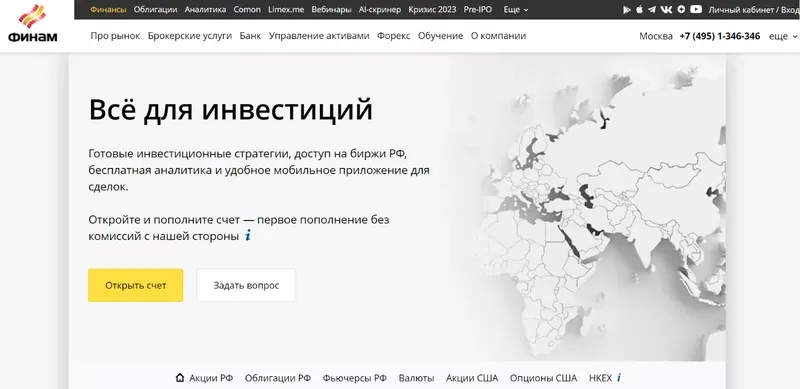Click the round Zen icon before YouTube
This screenshot has height=389, width=800.
681,9
